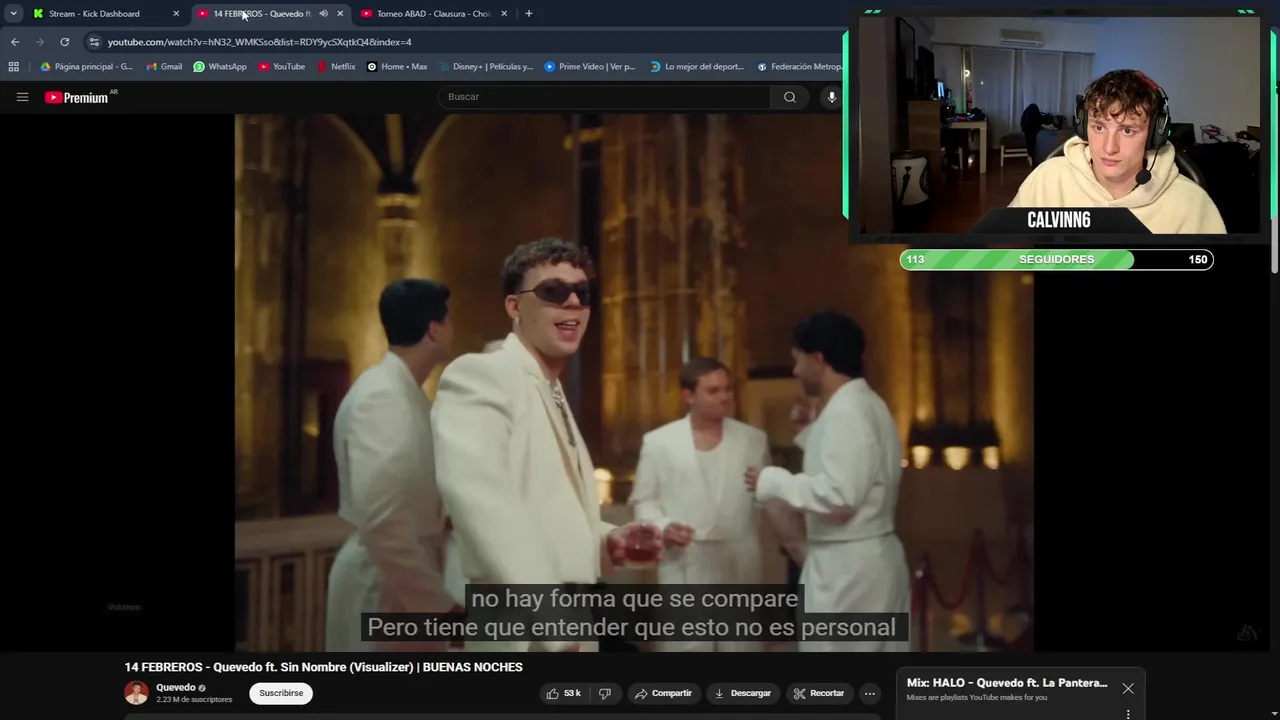Open Quevedo channel avatar
The image size is (1280, 720).
pos(136,692)
